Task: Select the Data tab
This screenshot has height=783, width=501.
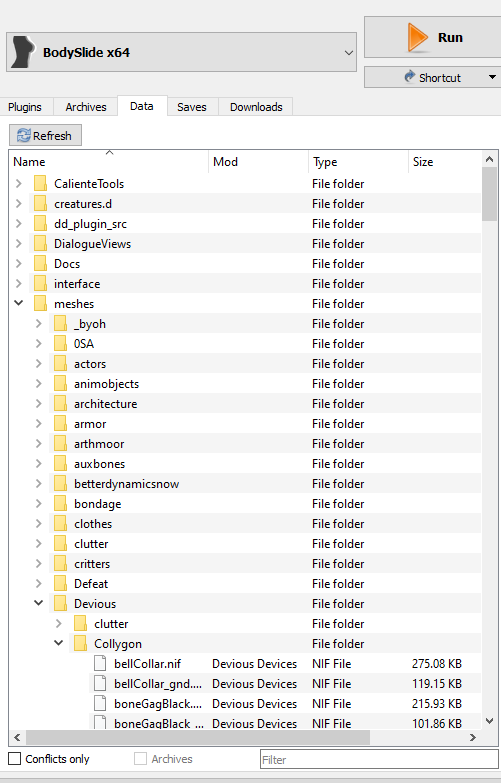Action: [x=142, y=106]
